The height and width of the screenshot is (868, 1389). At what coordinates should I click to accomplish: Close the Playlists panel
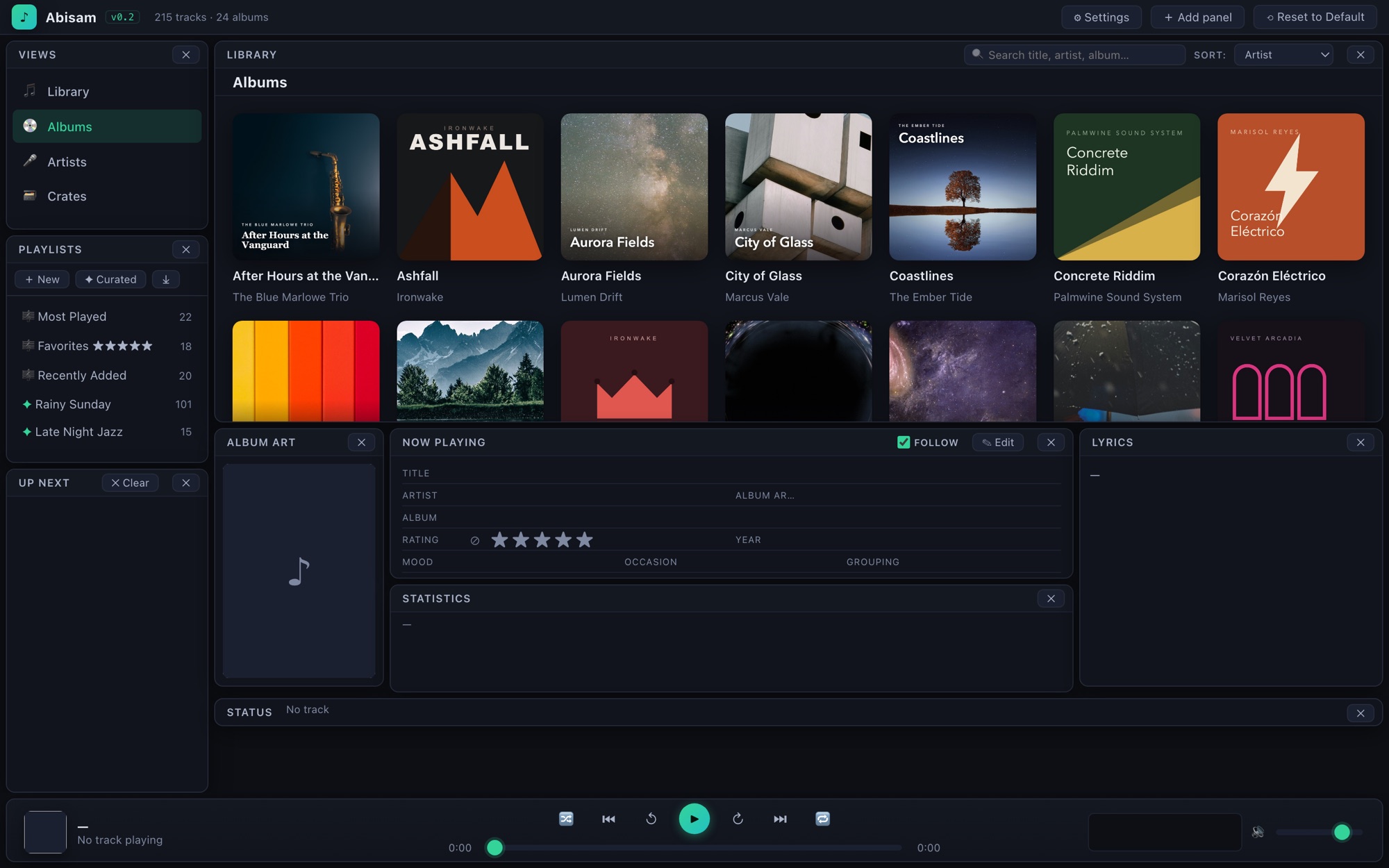pyautogui.click(x=186, y=249)
